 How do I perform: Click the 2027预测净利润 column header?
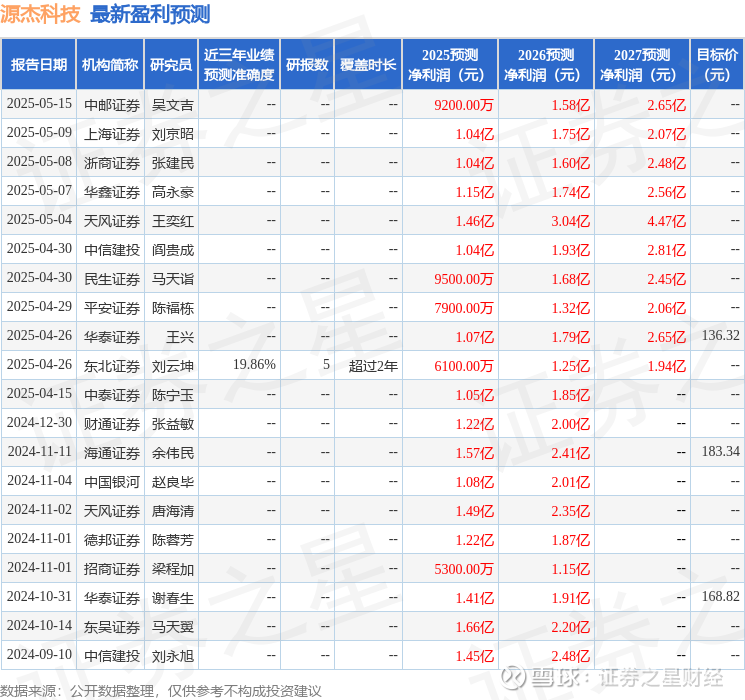642,65
